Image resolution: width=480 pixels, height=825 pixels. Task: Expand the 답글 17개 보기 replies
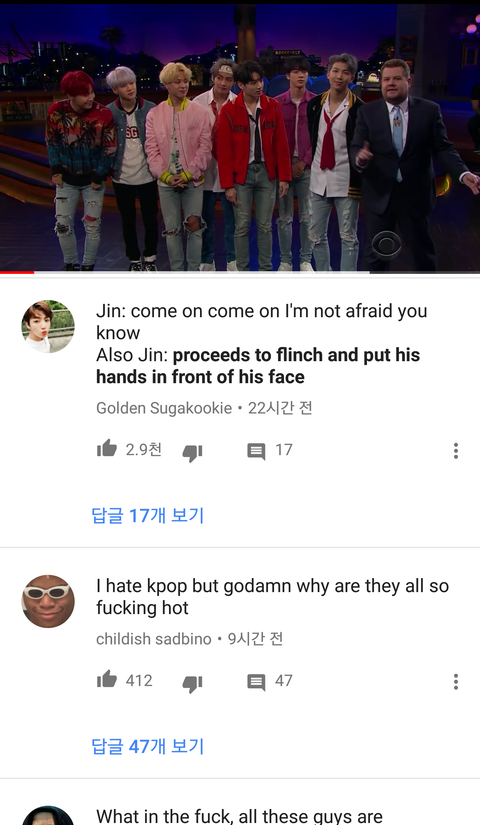tap(147, 515)
